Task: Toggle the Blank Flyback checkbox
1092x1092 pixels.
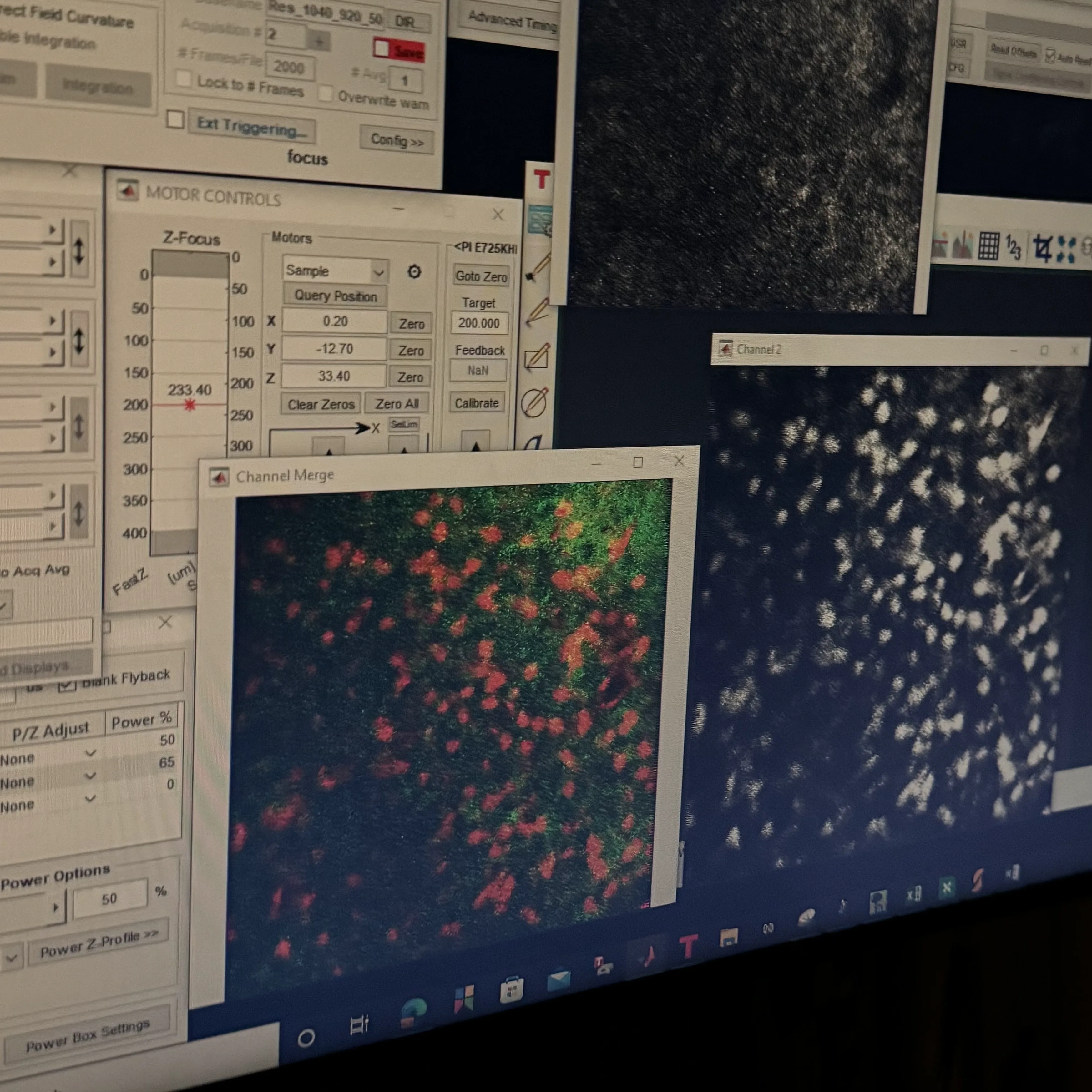Action: point(67,686)
